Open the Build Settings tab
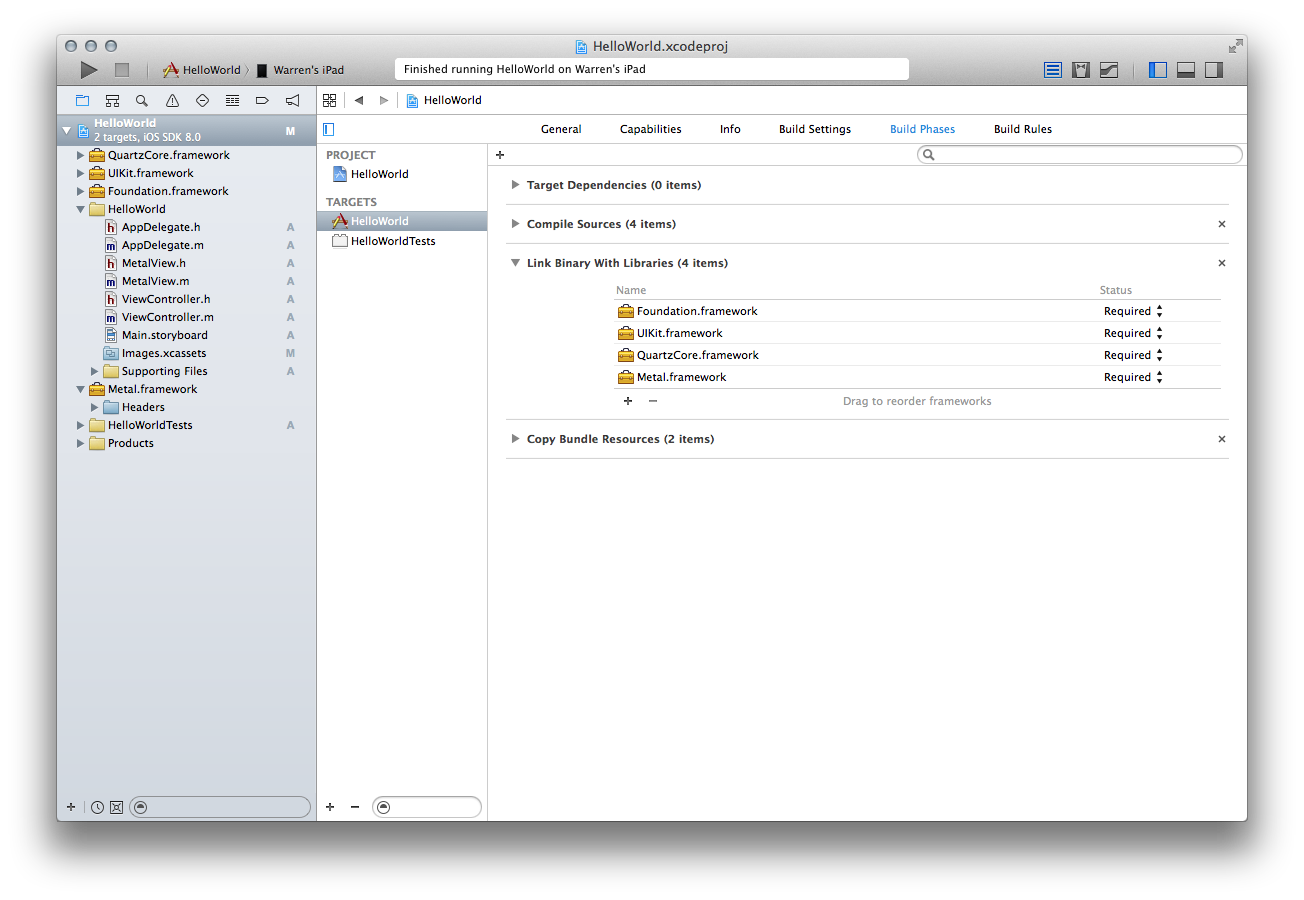Image resolution: width=1304 pixels, height=900 pixels. pos(815,129)
